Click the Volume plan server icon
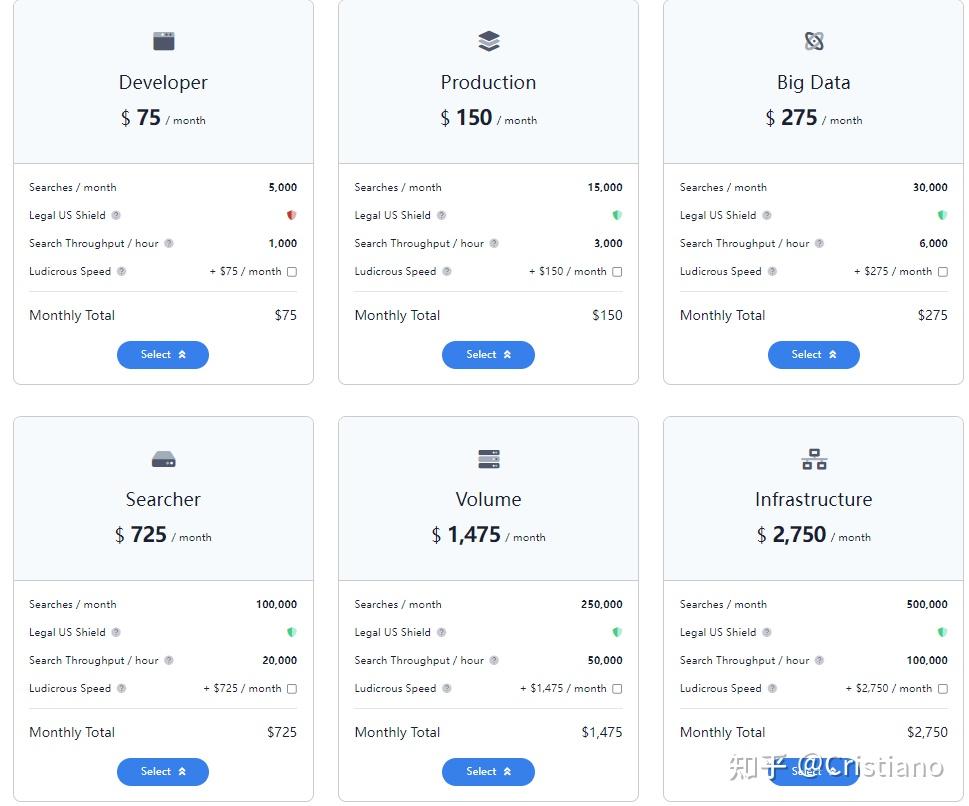The width and height of the screenshot is (969, 806). [x=488, y=459]
